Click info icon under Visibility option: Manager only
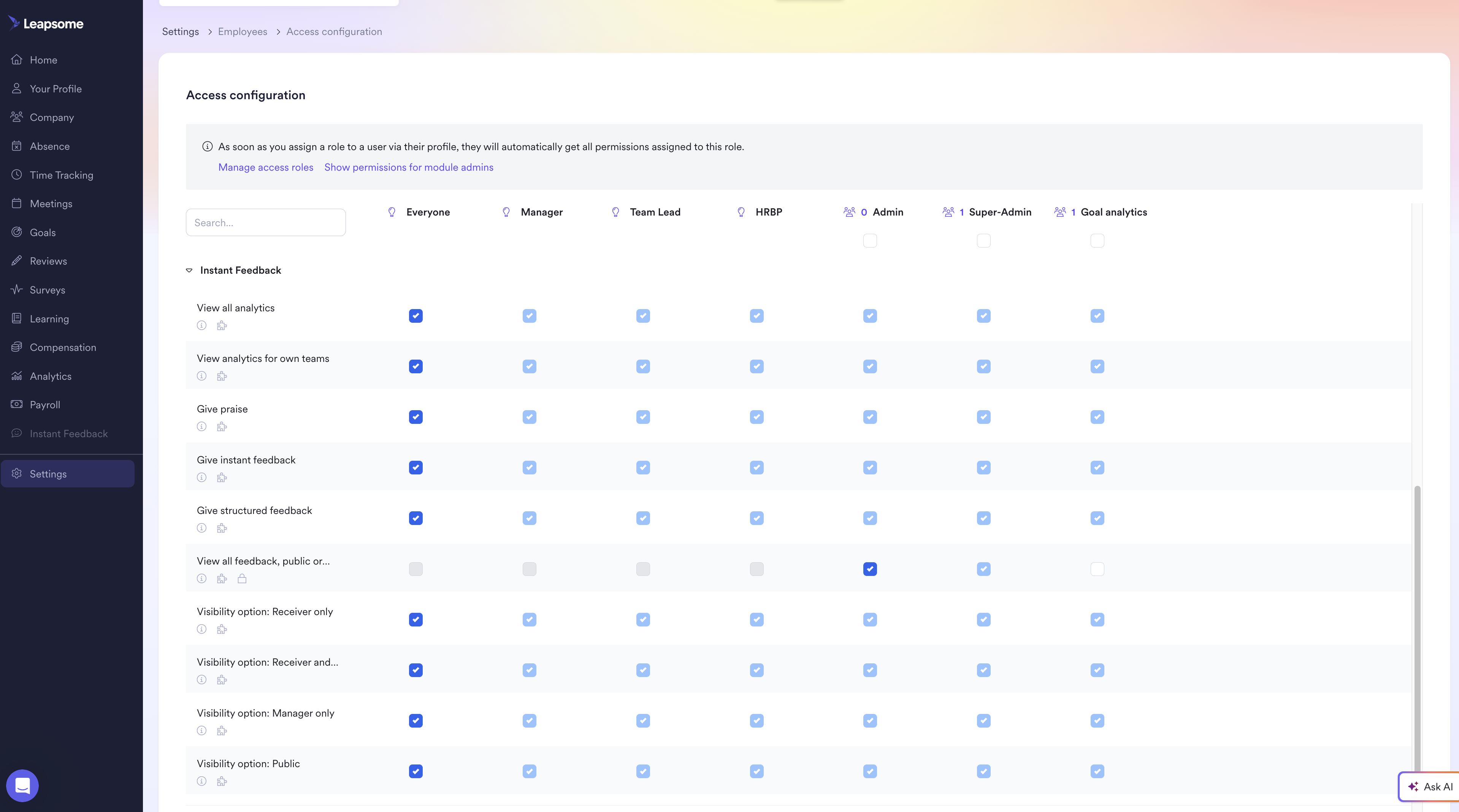The image size is (1459, 812). click(201, 731)
